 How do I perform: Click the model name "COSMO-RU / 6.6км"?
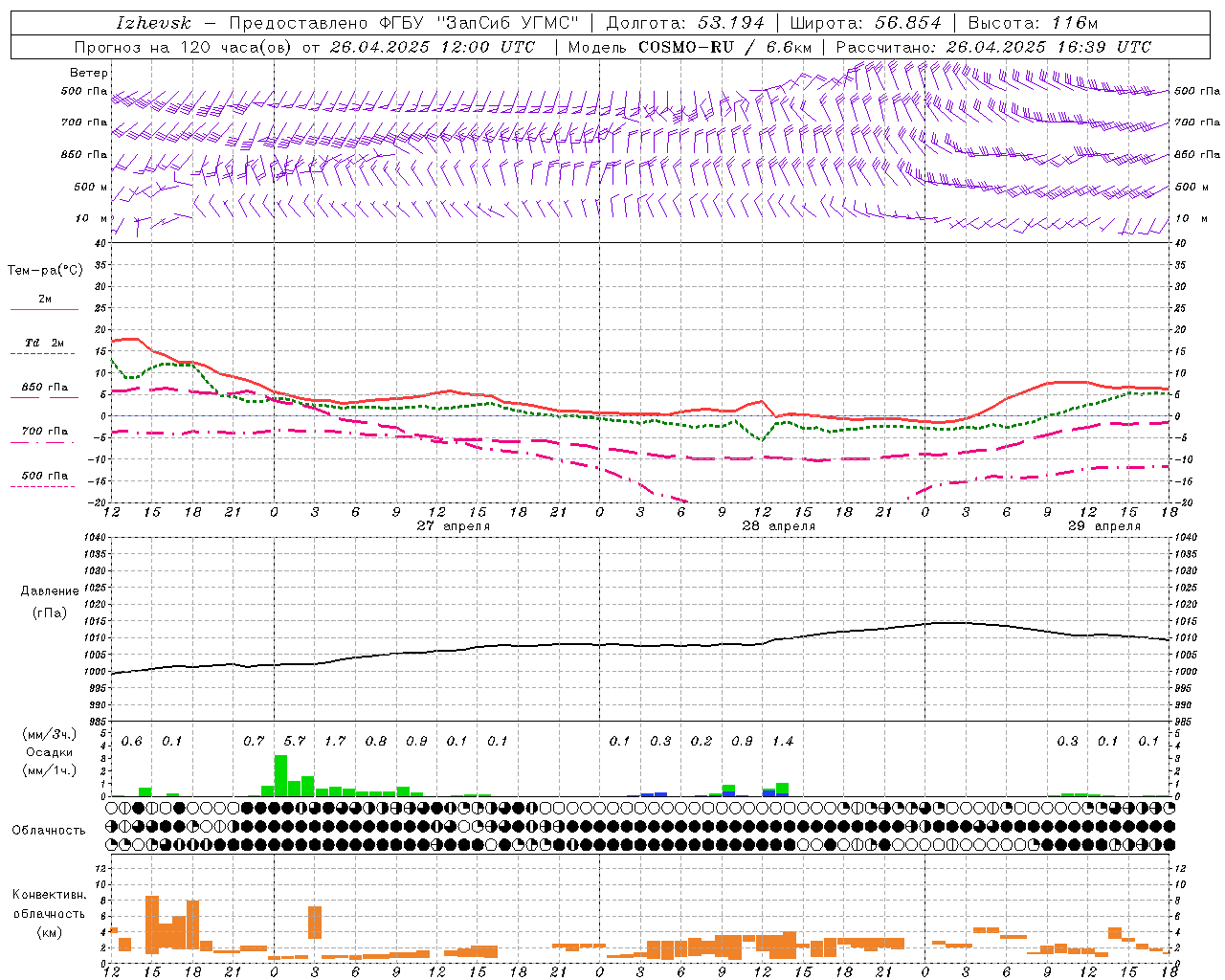(725, 47)
